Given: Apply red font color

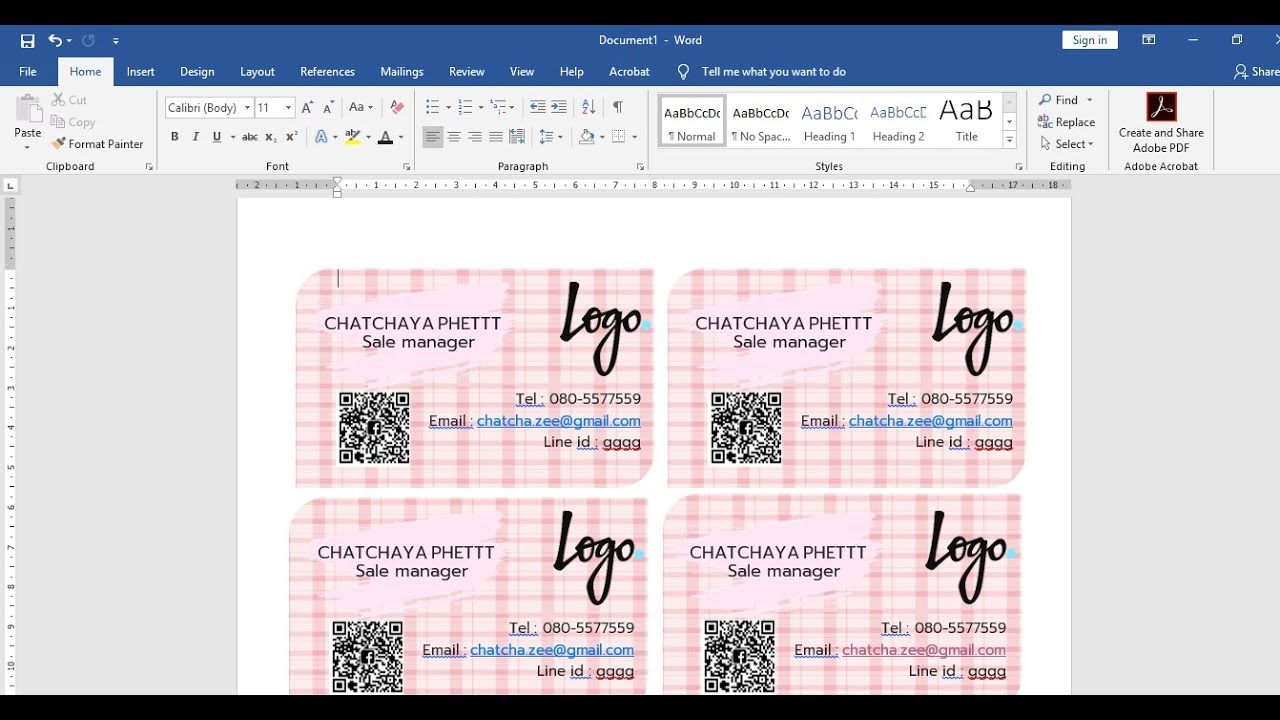Looking at the screenshot, I should pyautogui.click(x=385, y=137).
